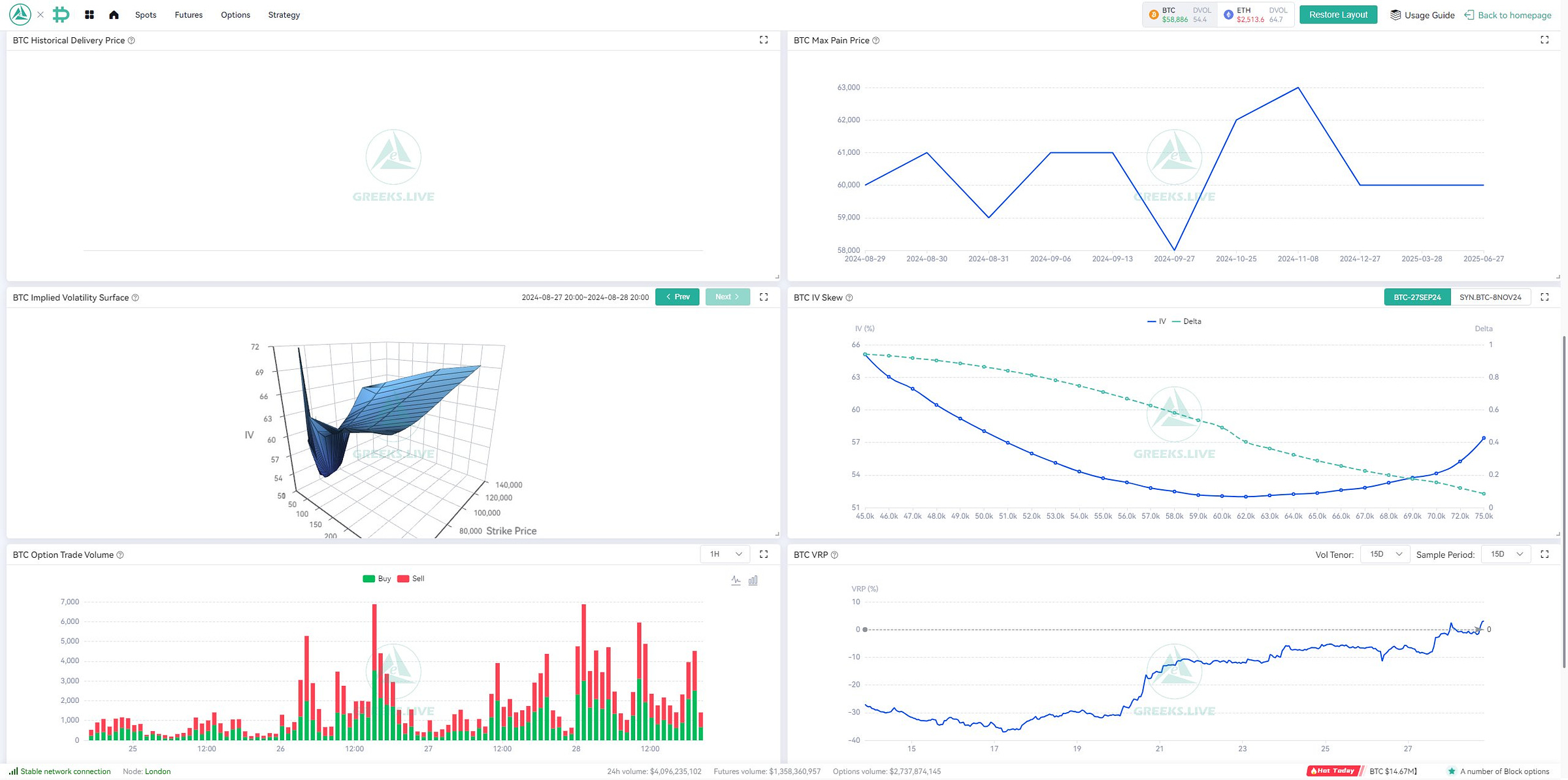
Task: Fullscreen the BTC VRP chart
Action: (x=1544, y=554)
